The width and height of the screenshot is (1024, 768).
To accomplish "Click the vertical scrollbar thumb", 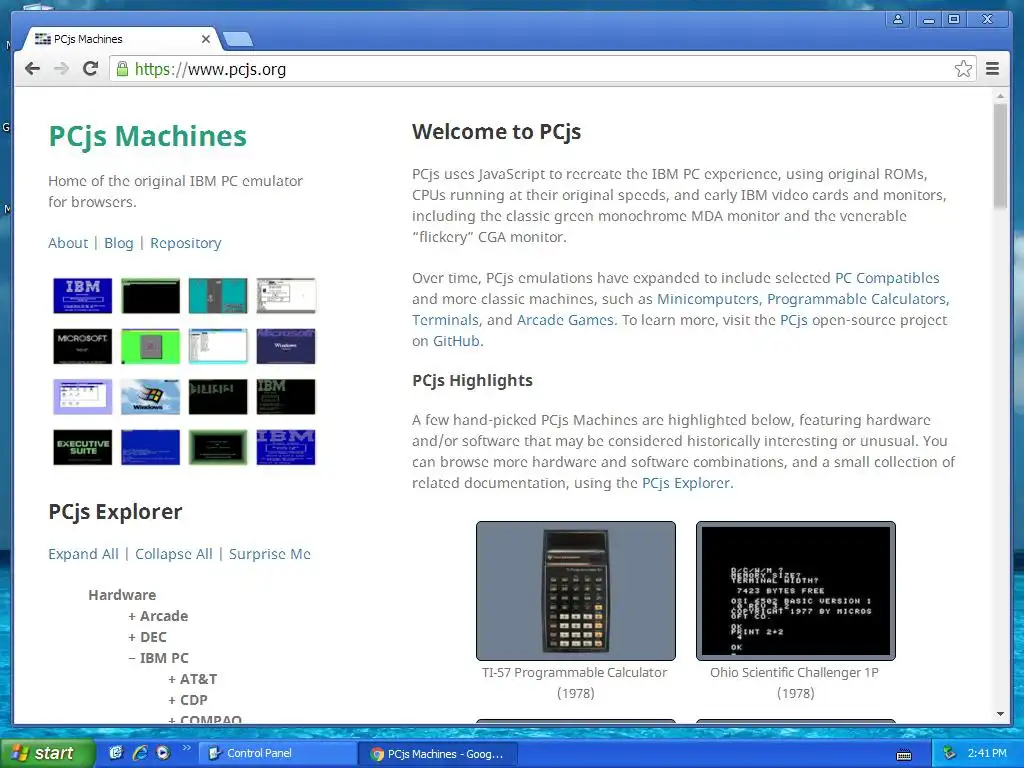I will pos(1000,156).
